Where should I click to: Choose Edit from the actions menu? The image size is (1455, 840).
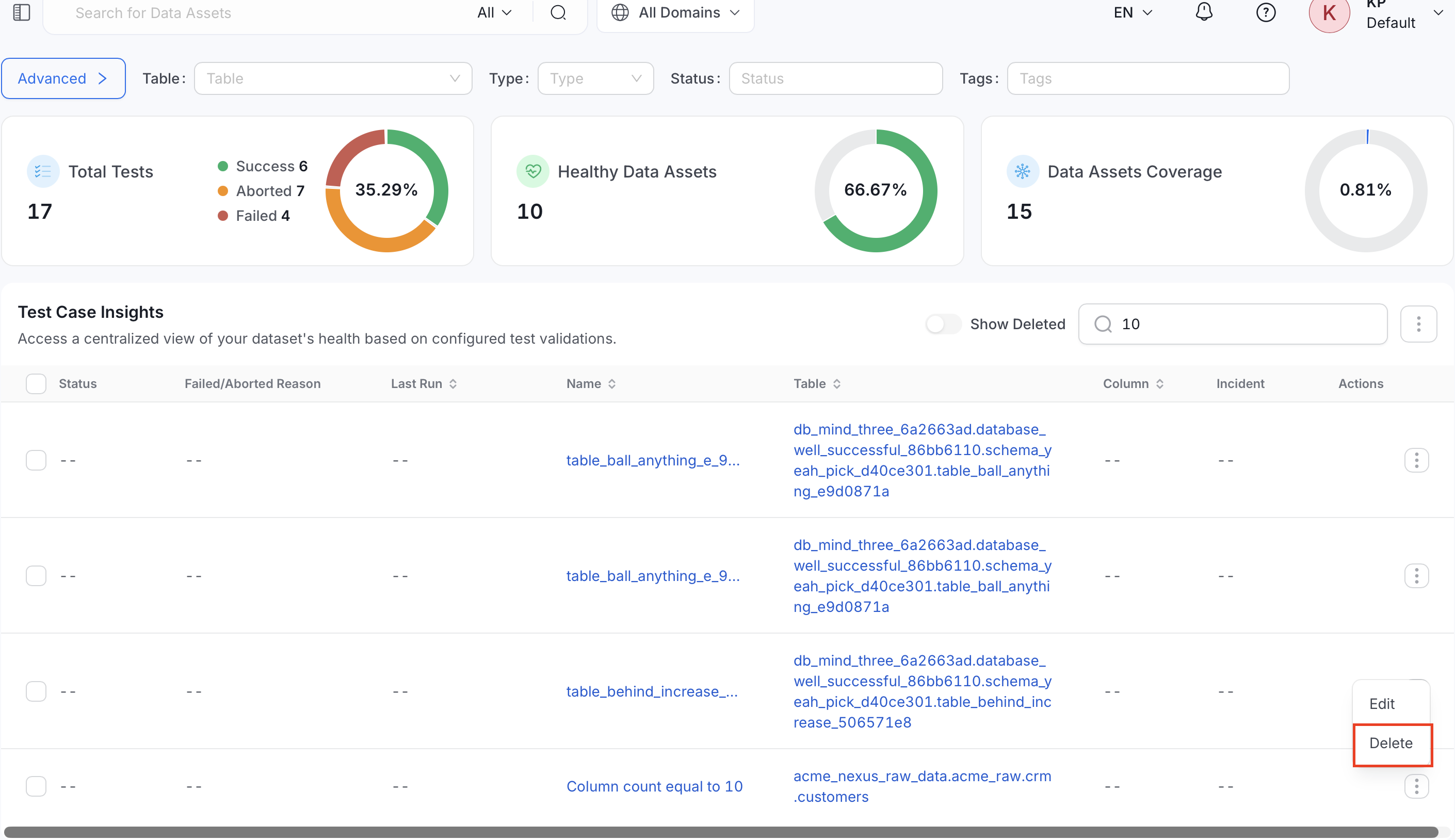pos(1392,703)
